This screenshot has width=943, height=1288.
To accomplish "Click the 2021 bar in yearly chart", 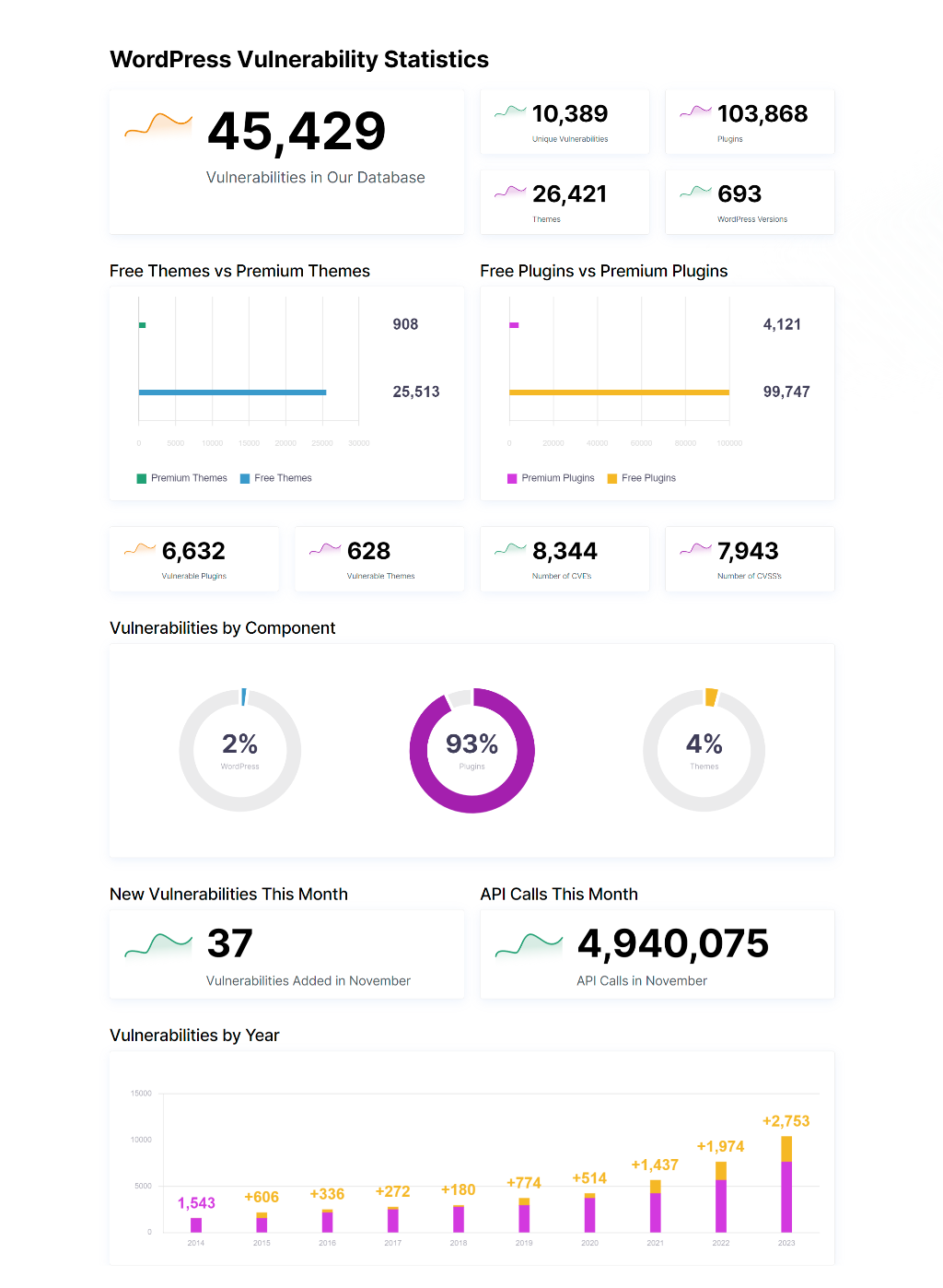I will pos(655,1206).
